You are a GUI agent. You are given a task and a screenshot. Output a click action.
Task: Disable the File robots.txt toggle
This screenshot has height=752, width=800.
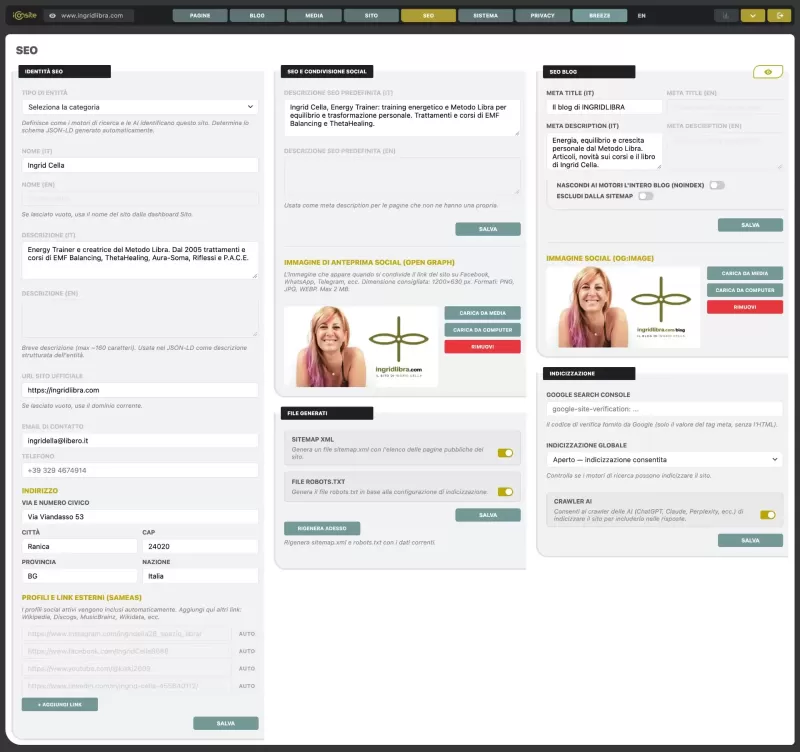coord(505,492)
